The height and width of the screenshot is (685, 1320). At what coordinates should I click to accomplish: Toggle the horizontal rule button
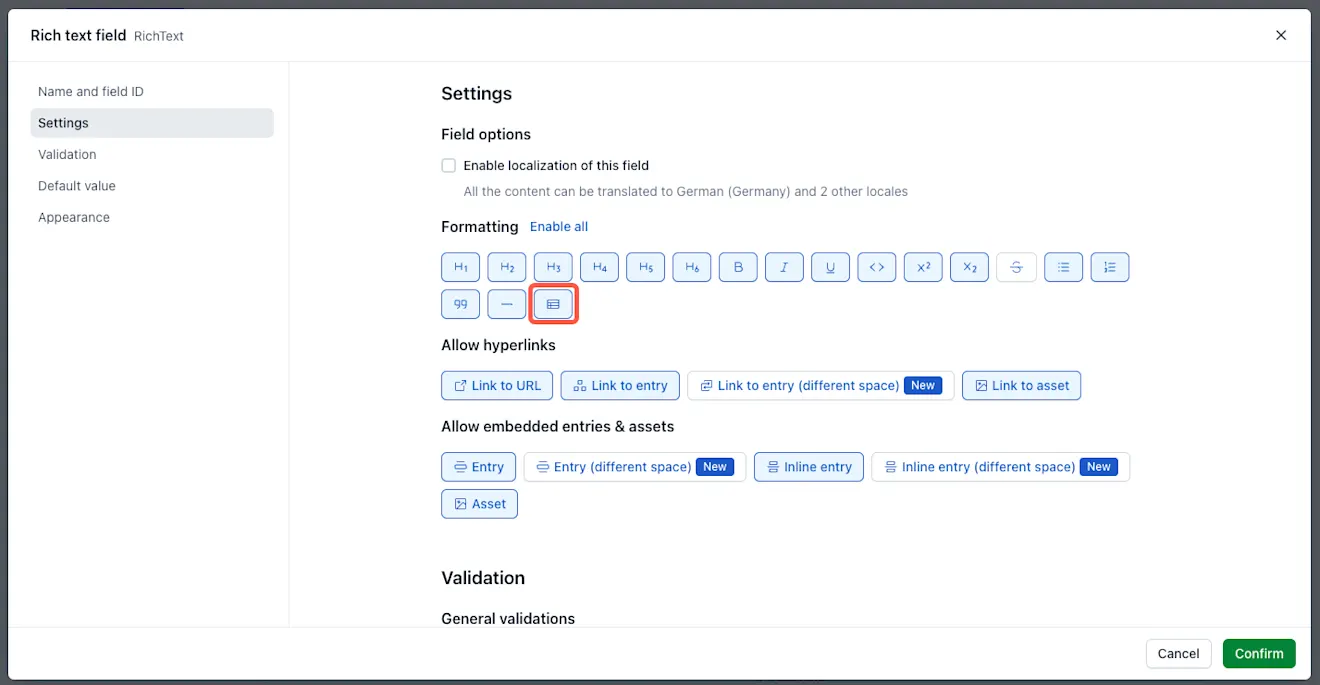(x=507, y=304)
